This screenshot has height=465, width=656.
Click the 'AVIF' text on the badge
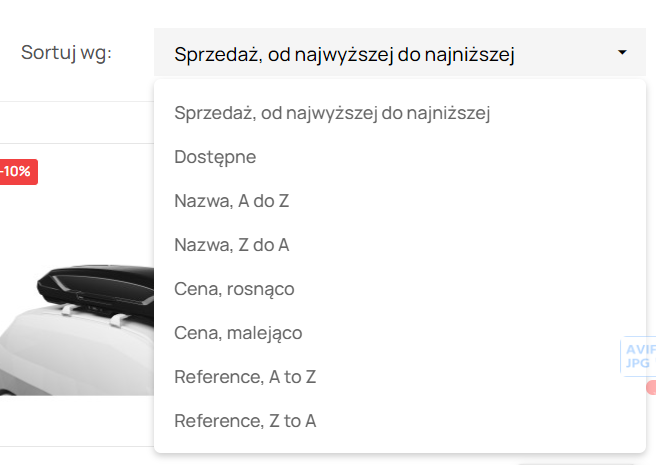640,349
